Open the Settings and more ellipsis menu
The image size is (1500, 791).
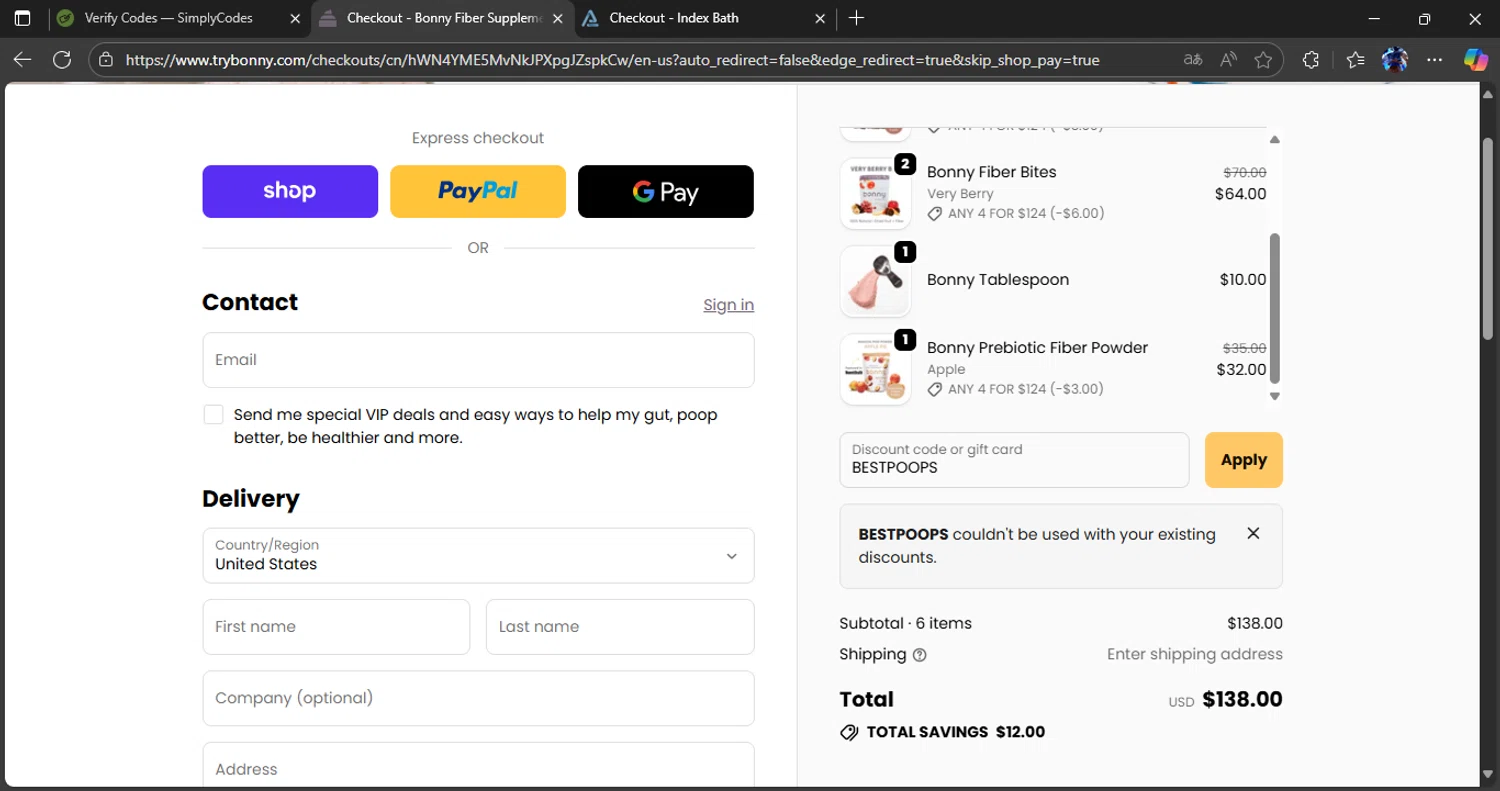click(1435, 60)
